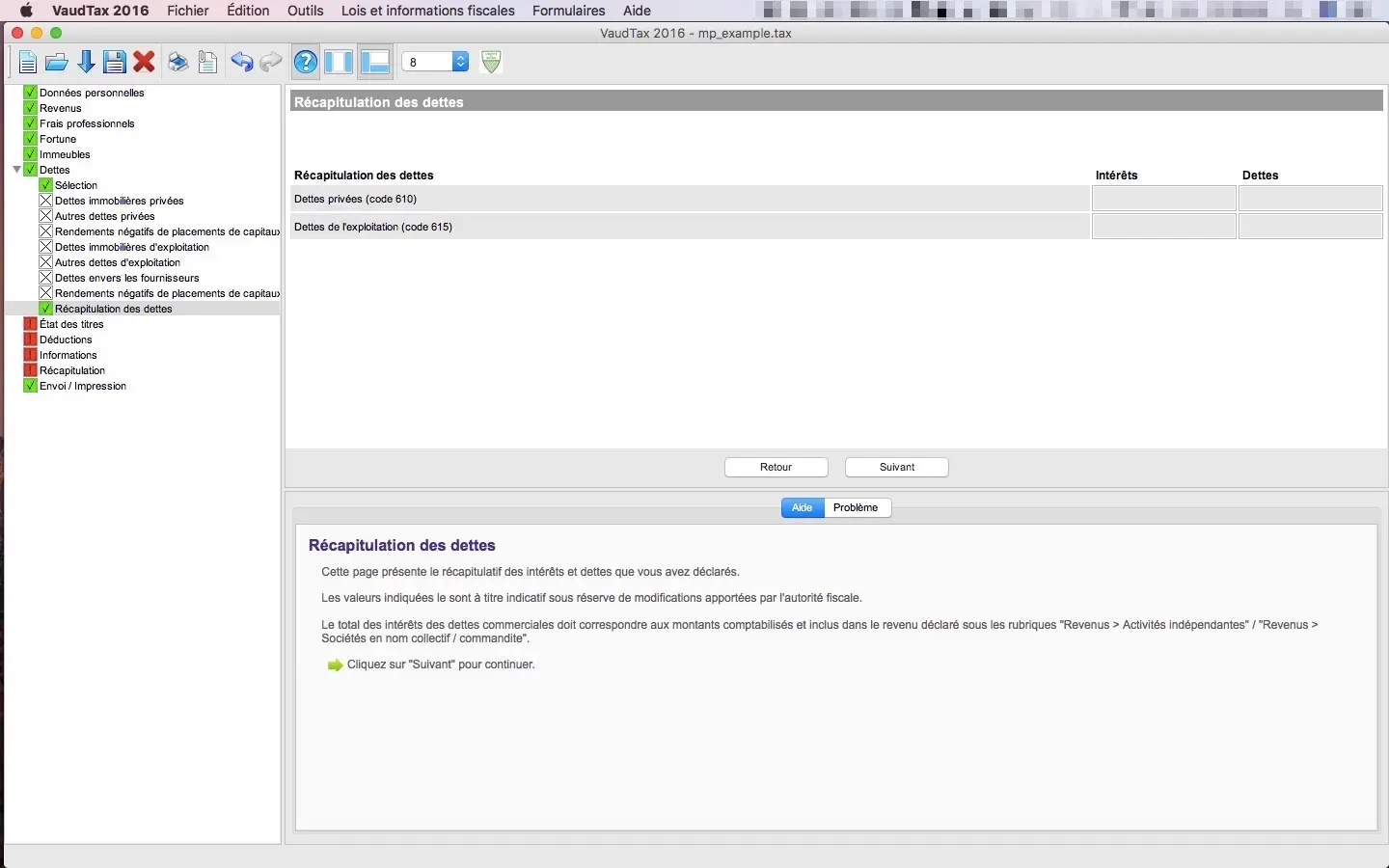Click the Retour button
Screen dimensions: 1389x868
point(776,467)
